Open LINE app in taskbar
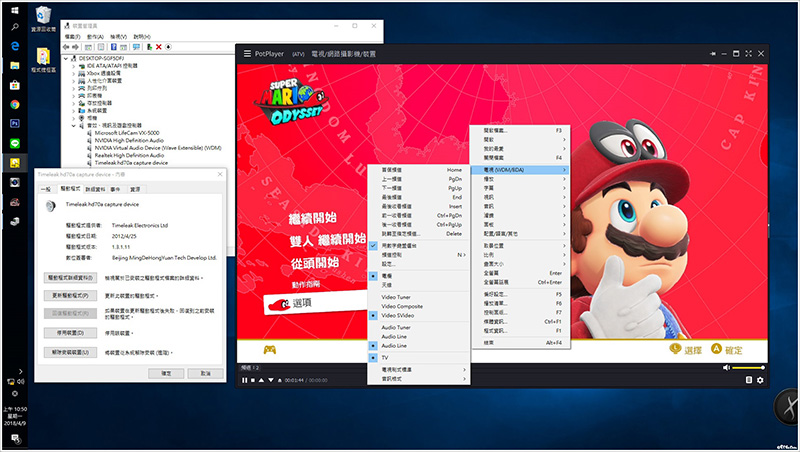The height and width of the screenshot is (452, 800). pyautogui.click(x=15, y=142)
